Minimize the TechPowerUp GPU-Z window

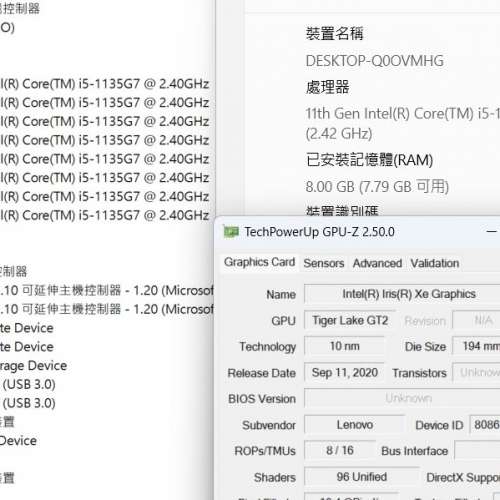pos(492,232)
